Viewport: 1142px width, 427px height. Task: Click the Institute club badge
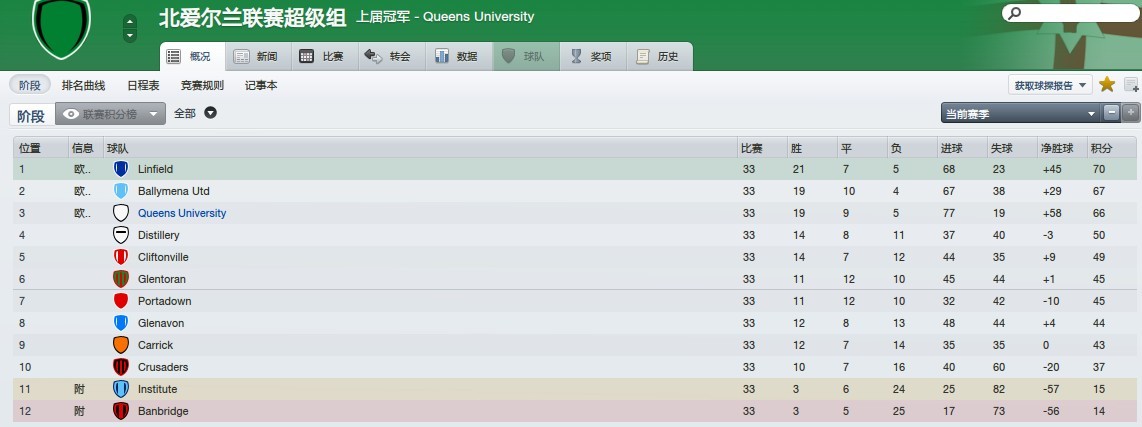[121, 389]
